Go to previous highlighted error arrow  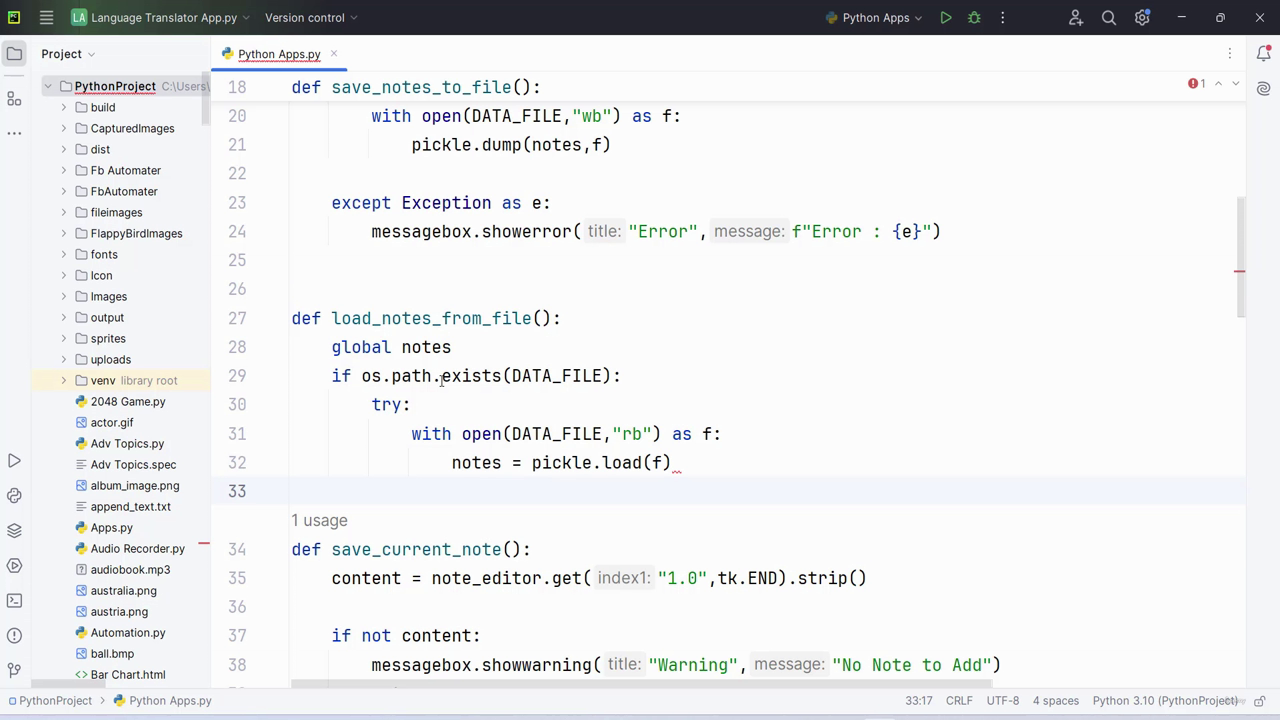(1218, 84)
